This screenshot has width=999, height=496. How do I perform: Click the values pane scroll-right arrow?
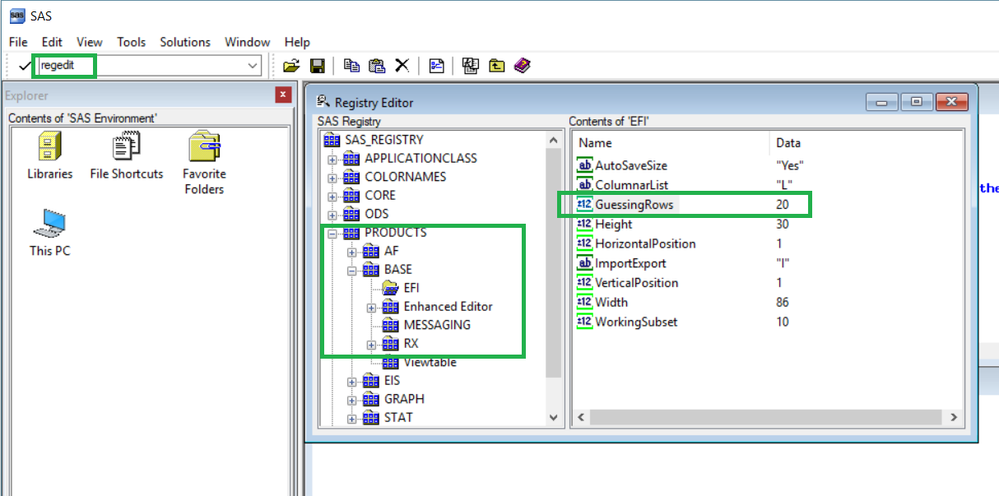pos(953,418)
